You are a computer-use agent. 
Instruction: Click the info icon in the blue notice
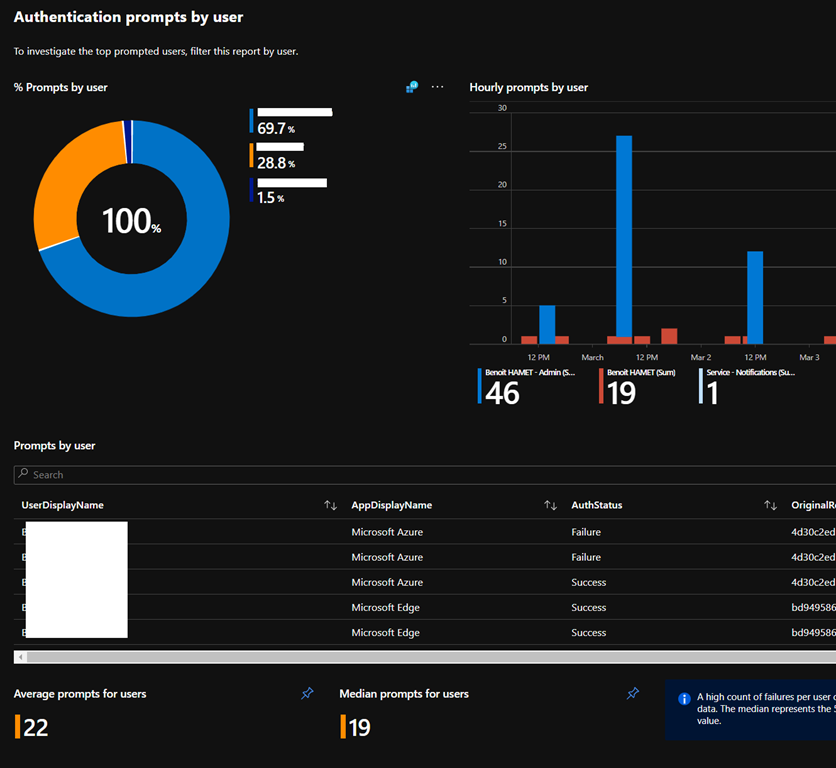point(684,699)
